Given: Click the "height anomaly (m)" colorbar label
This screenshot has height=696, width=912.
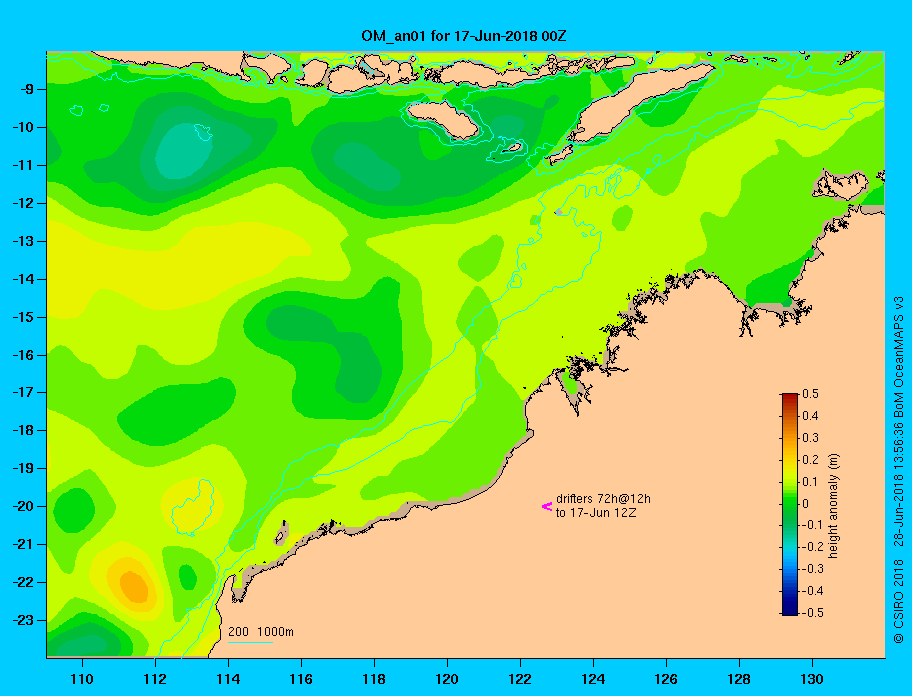Looking at the screenshot, I should coord(833,505).
